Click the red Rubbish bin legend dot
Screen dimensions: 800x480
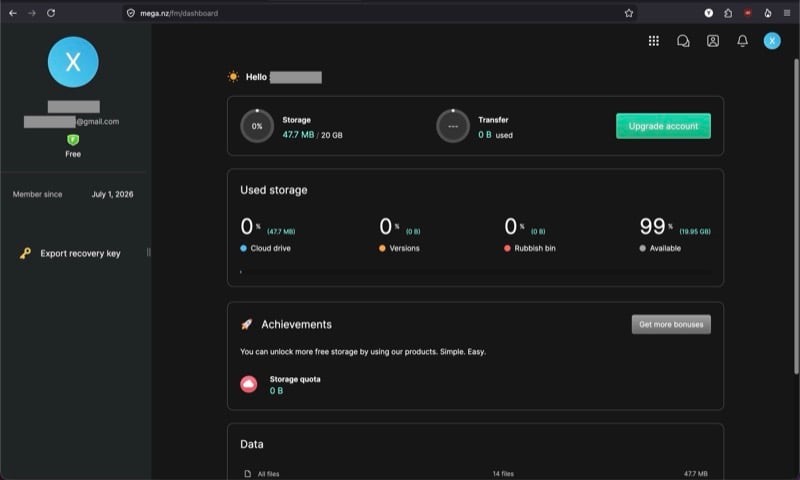pyautogui.click(x=507, y=248)
